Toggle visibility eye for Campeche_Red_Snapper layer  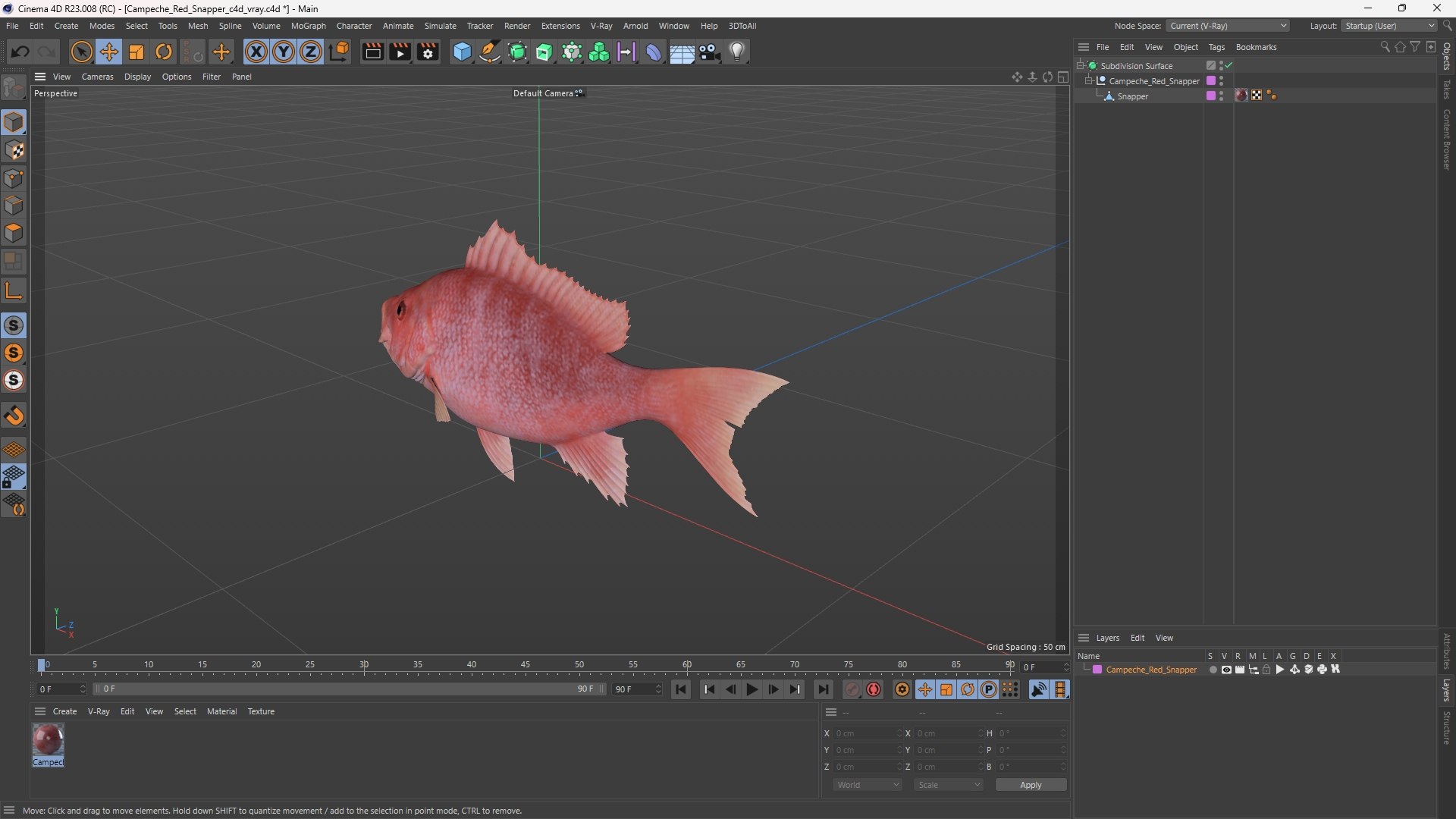(x=1226, y=670)
